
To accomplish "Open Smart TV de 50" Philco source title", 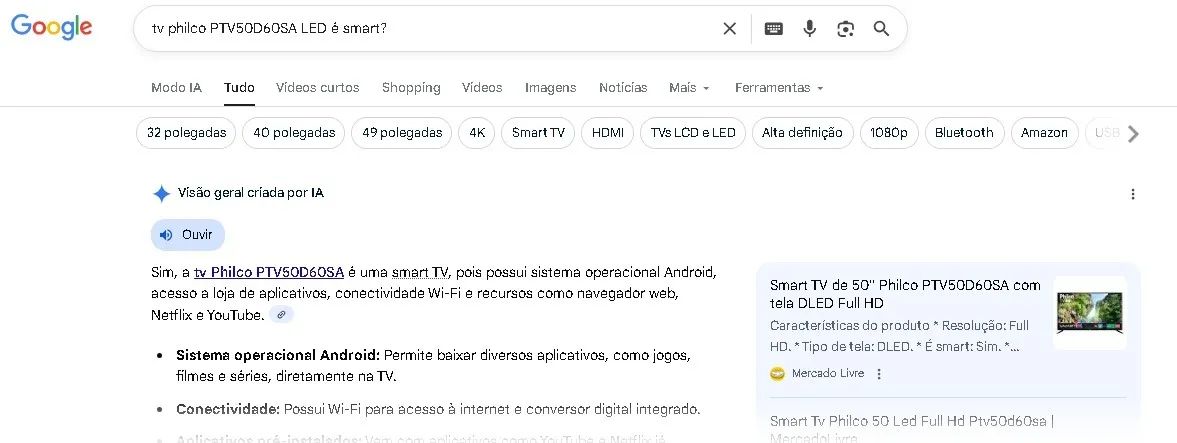I will click(905, 294).
